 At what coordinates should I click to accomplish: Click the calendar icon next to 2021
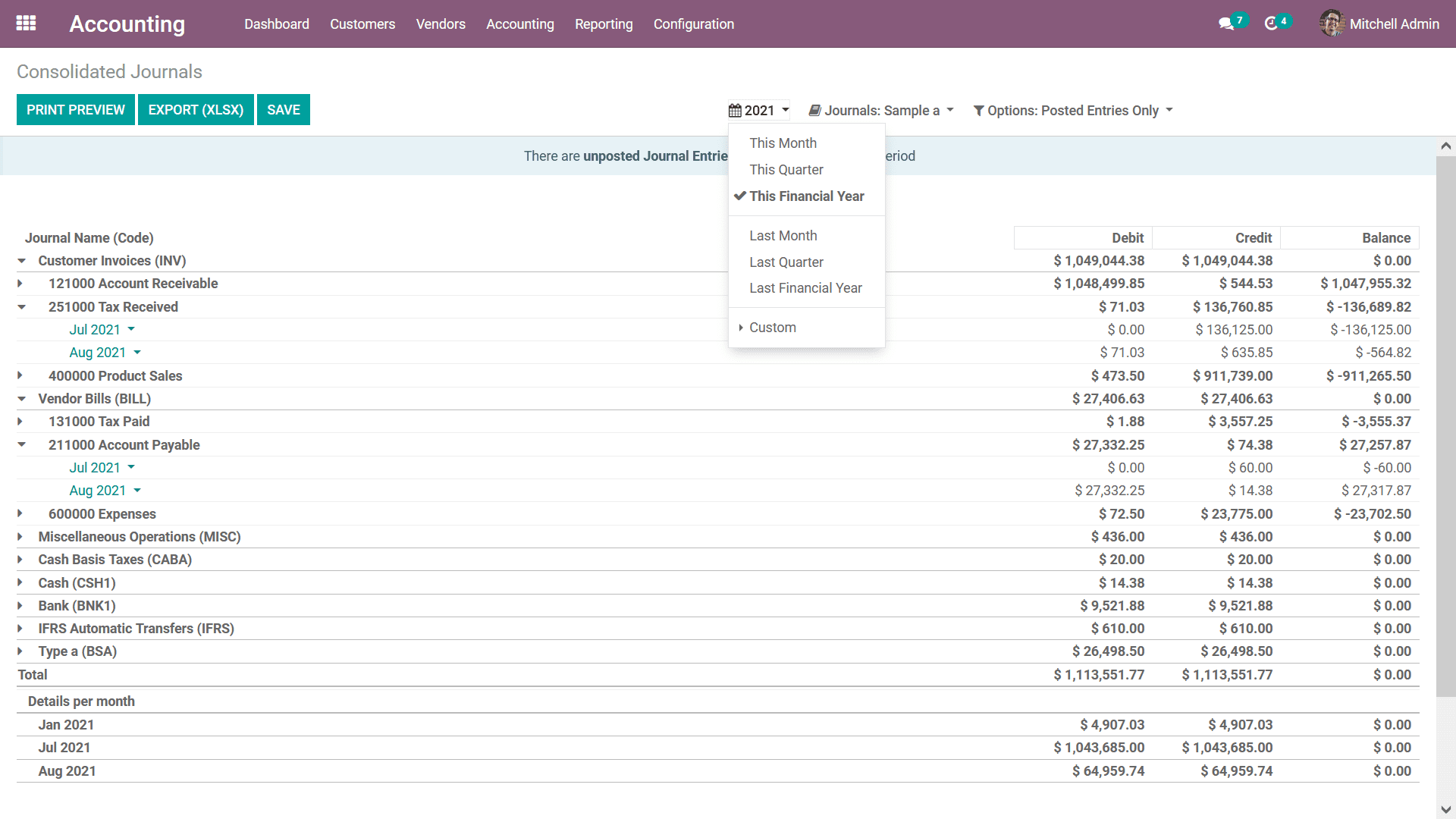coord(735,111)
